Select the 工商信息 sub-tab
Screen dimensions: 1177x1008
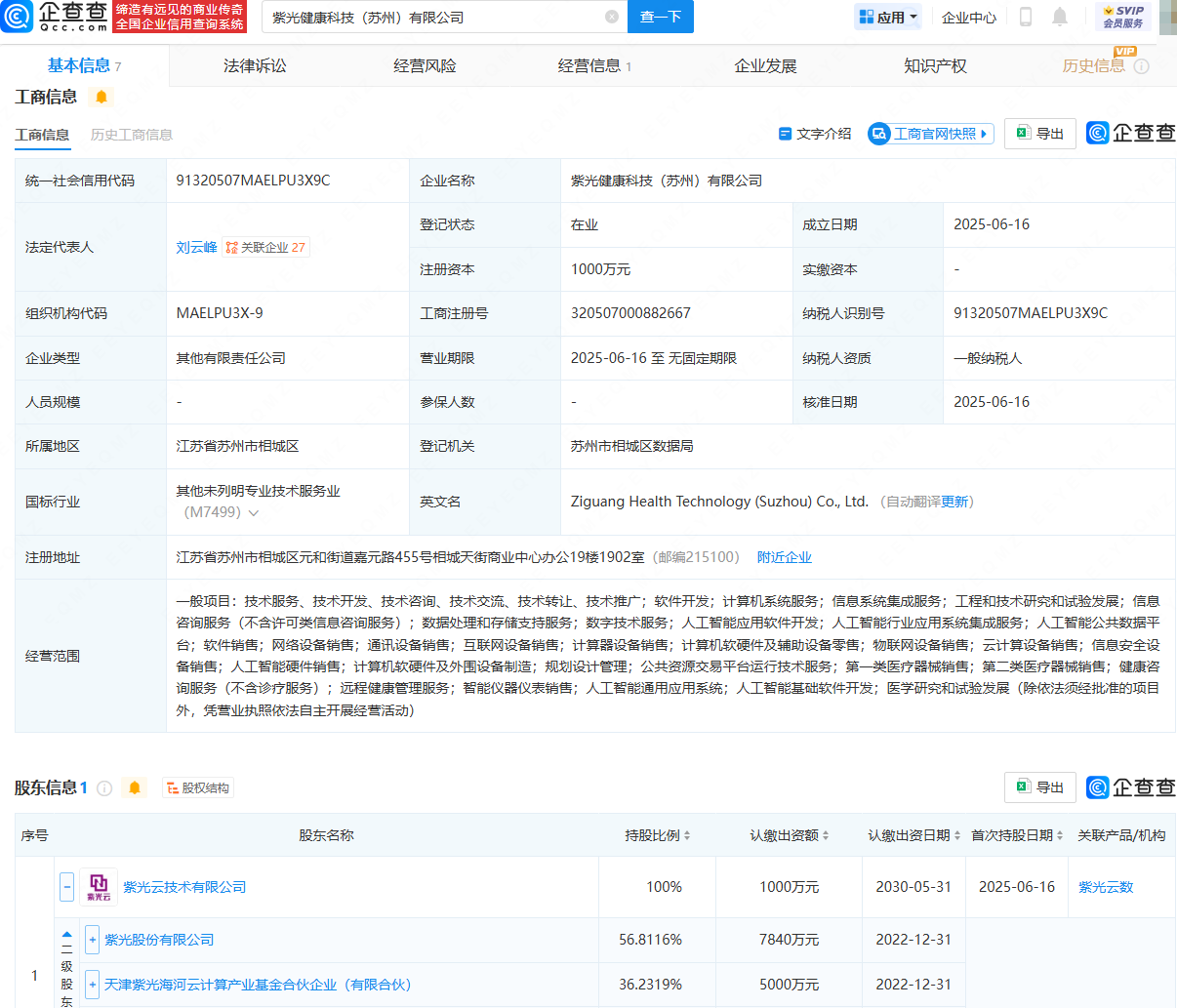[42, 135]
